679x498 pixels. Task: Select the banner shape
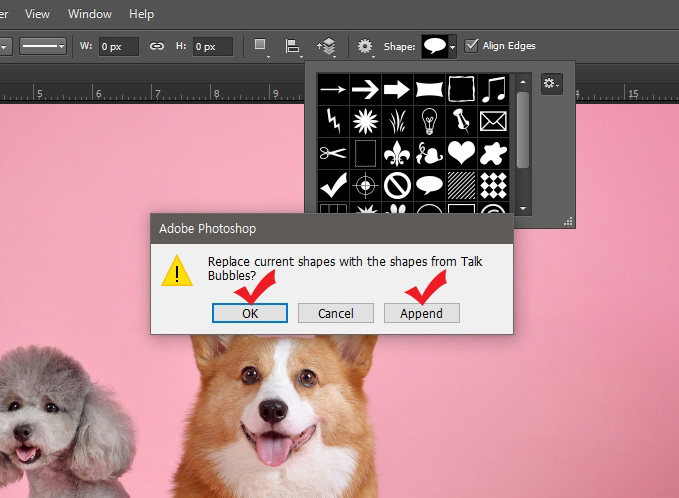click(429, 89)
